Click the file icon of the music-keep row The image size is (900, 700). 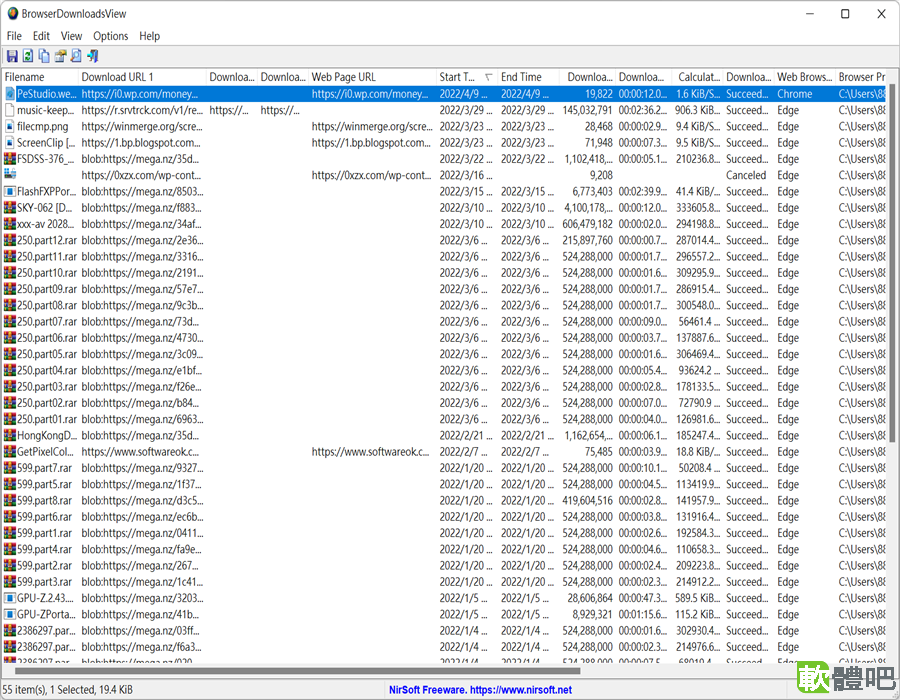pos(10,110)
